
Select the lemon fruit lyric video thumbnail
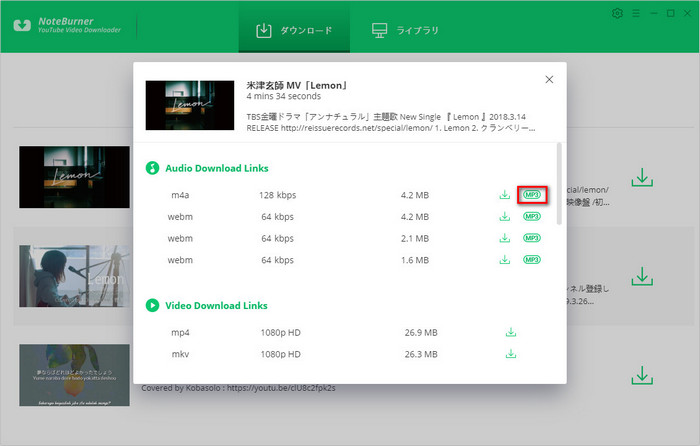[x=75, y=375]
